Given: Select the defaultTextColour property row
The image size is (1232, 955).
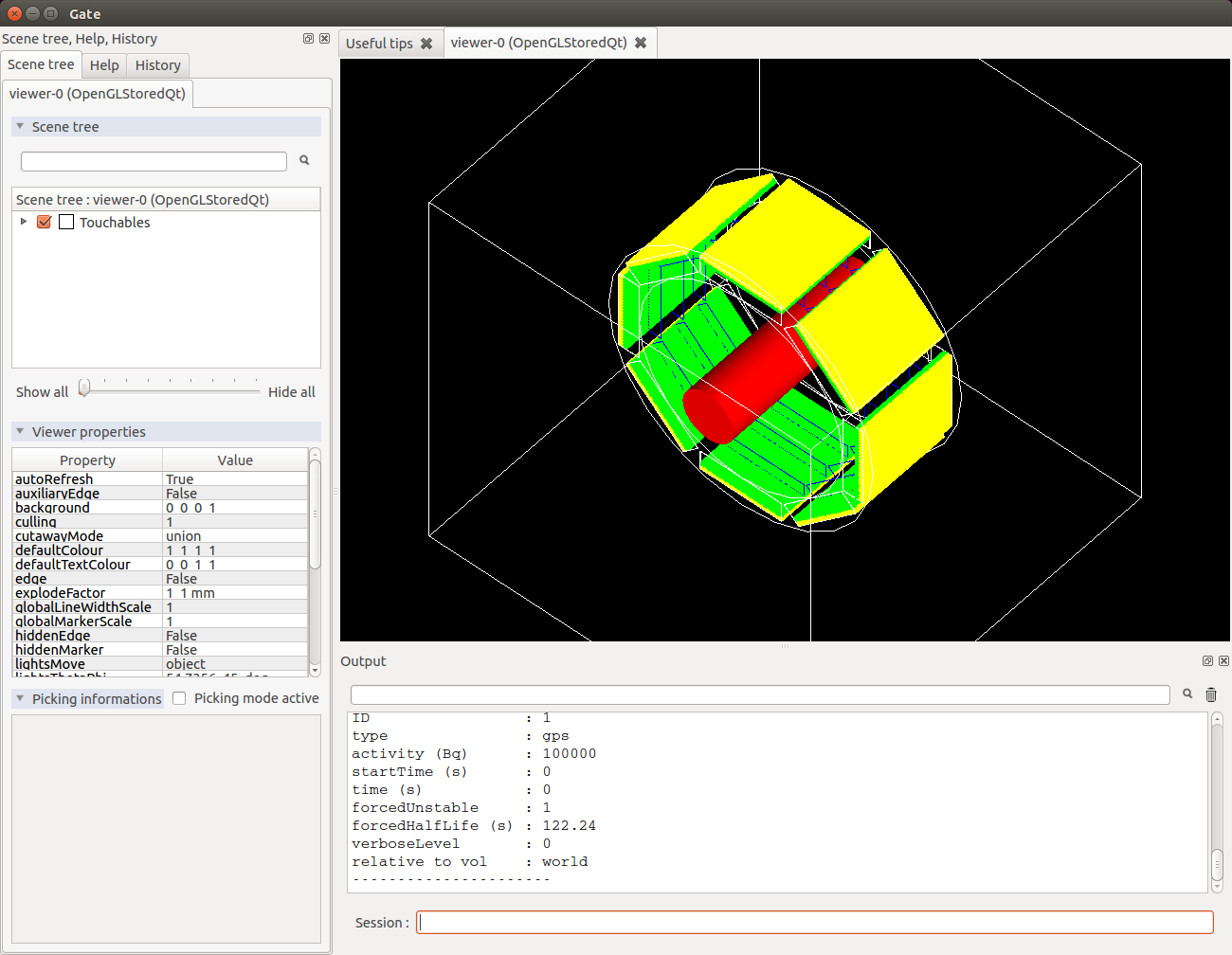Looking at the screenshot, I should click(x=159, y=565).
